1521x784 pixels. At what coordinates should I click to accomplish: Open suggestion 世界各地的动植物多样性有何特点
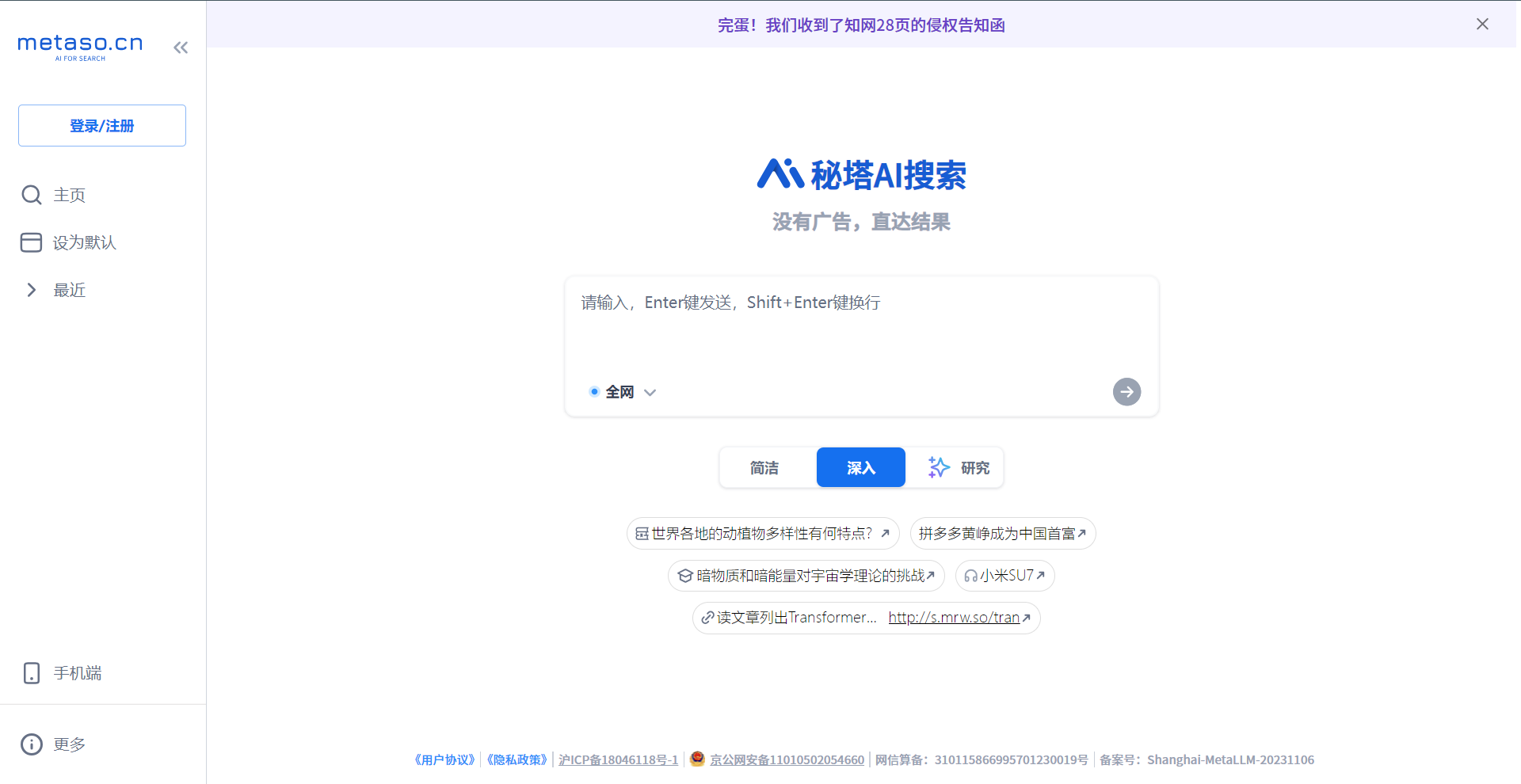tap(762, 534)
